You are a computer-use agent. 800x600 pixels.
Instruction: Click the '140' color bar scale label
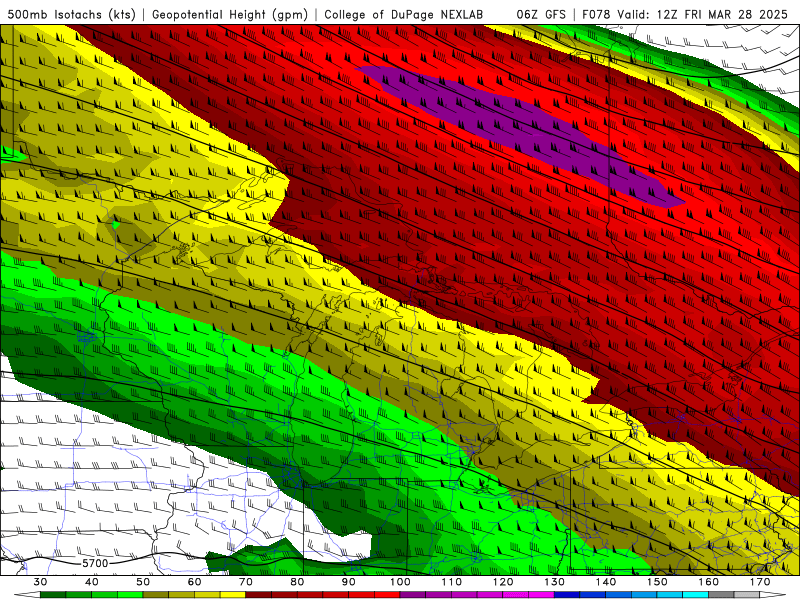[606, 582]
